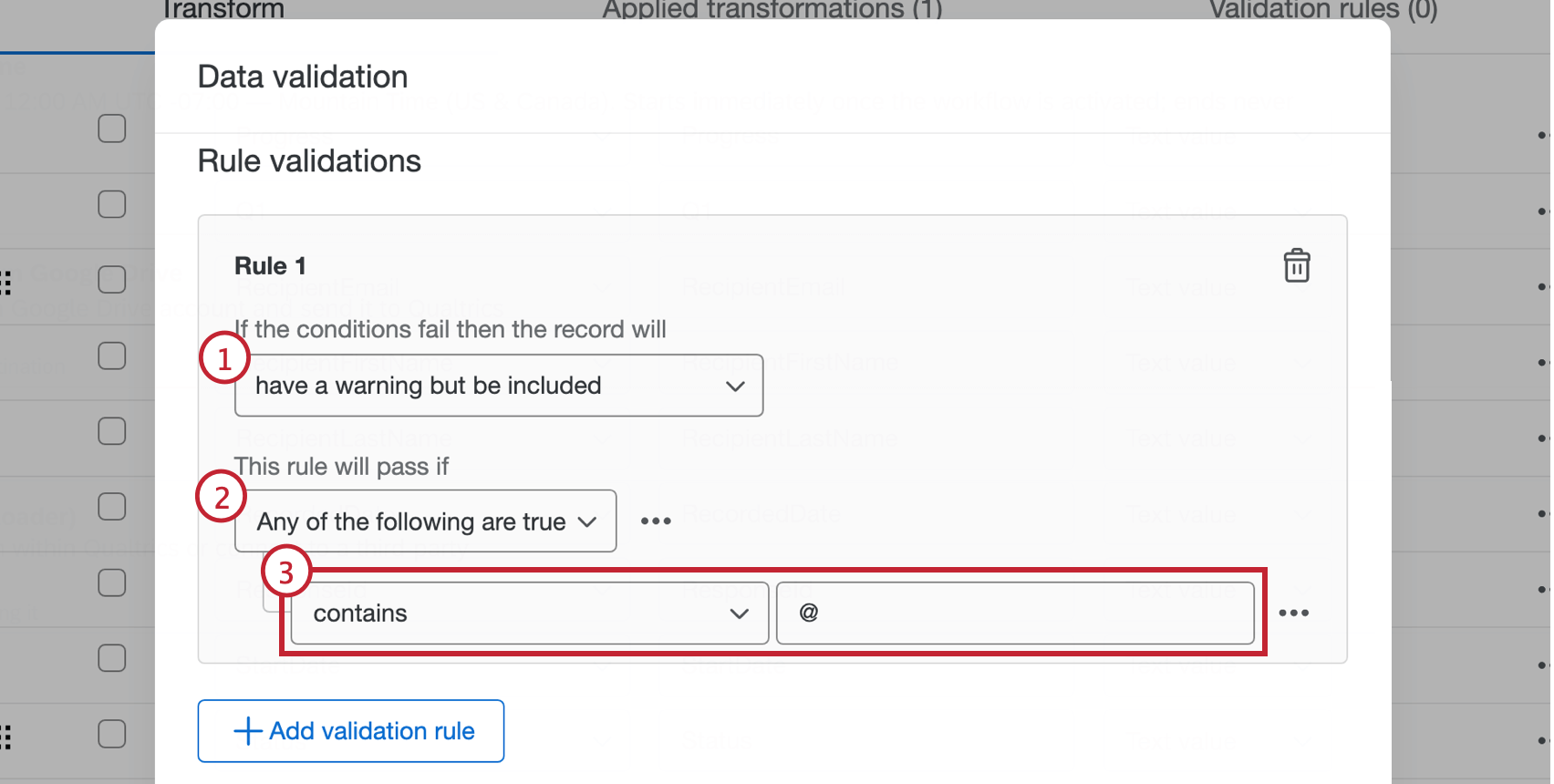Open the 'contains' operator dropdown

(529, 614)
